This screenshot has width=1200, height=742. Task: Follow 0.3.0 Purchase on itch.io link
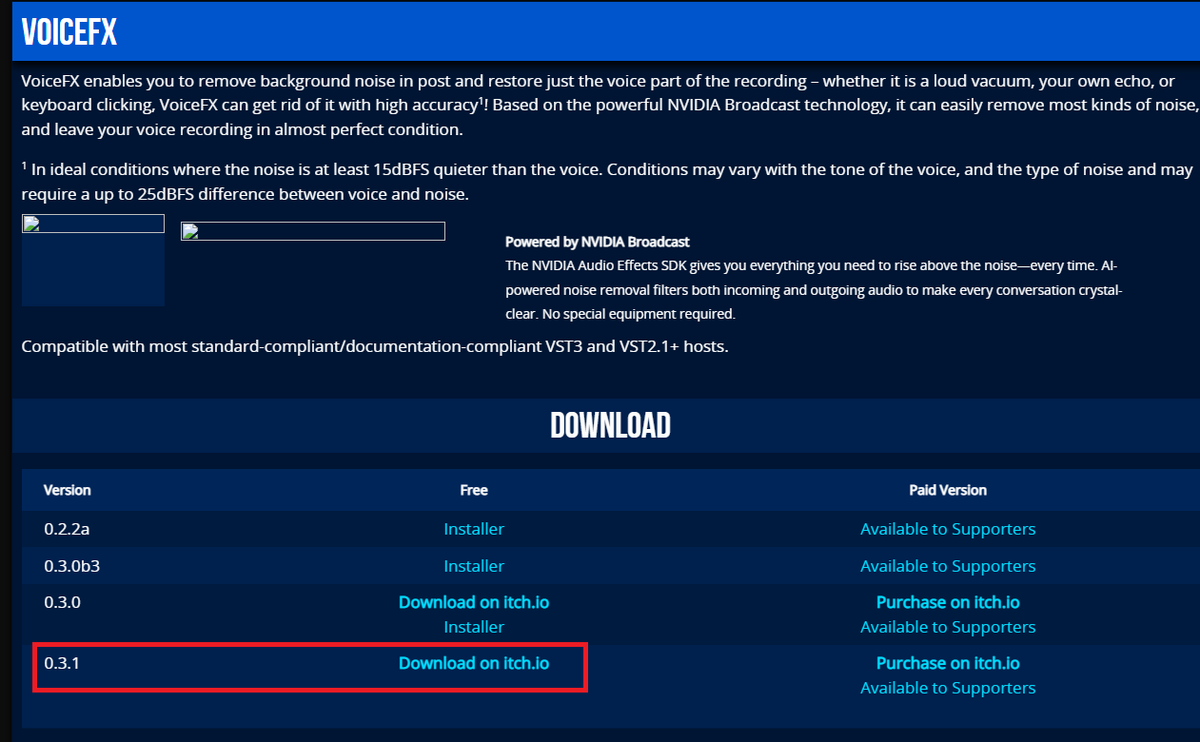pos(948,602)
